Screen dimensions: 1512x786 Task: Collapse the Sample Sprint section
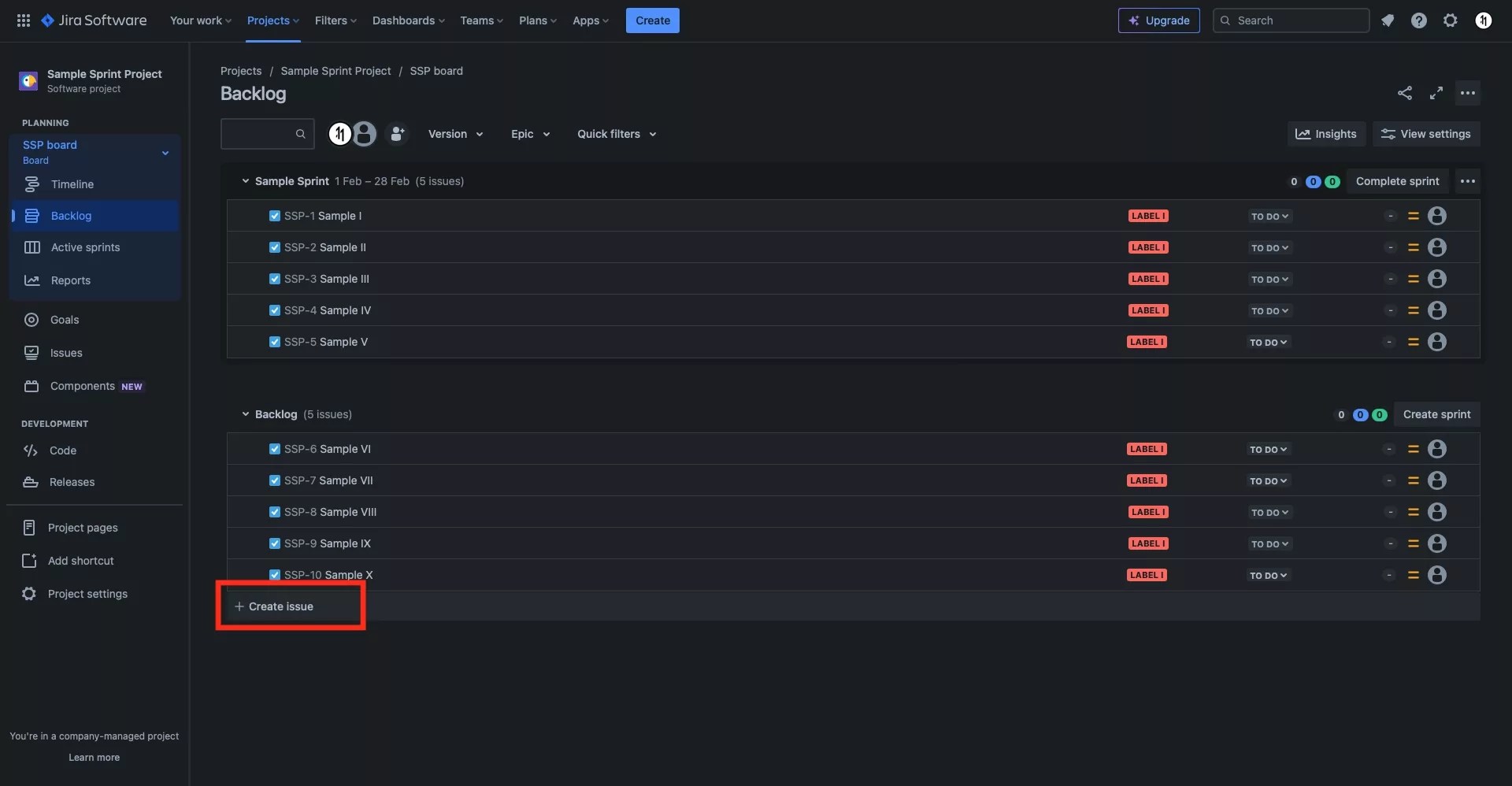245,181
